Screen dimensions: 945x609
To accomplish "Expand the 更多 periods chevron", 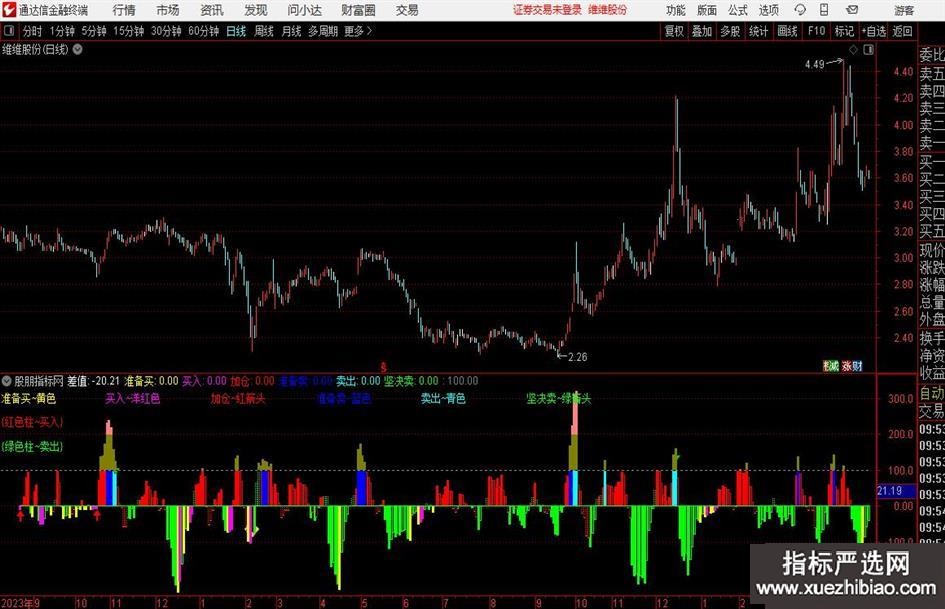I will [359, 31].
